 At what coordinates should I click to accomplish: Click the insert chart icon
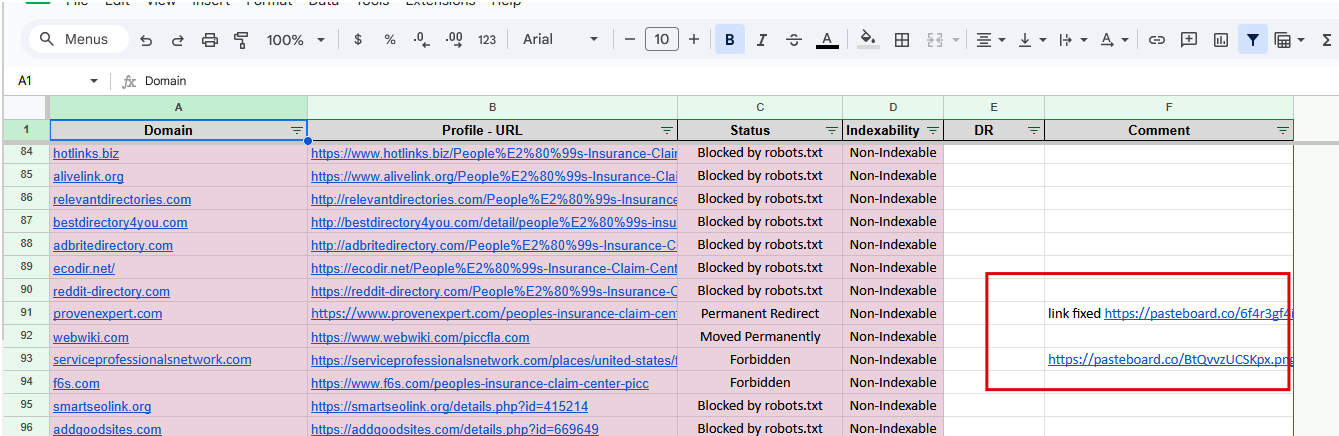pos(1221,40)
